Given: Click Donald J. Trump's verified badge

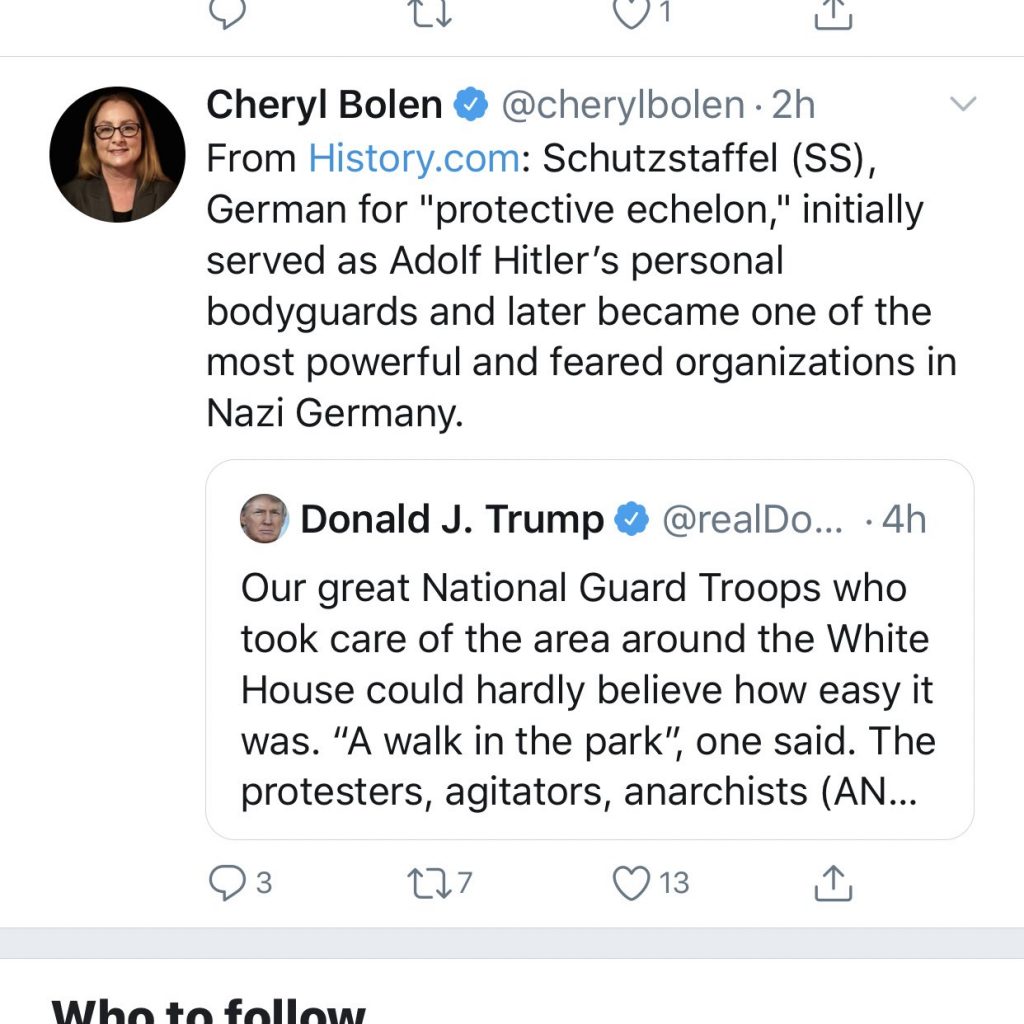Looking at the screenshot, I should [630, 519].
